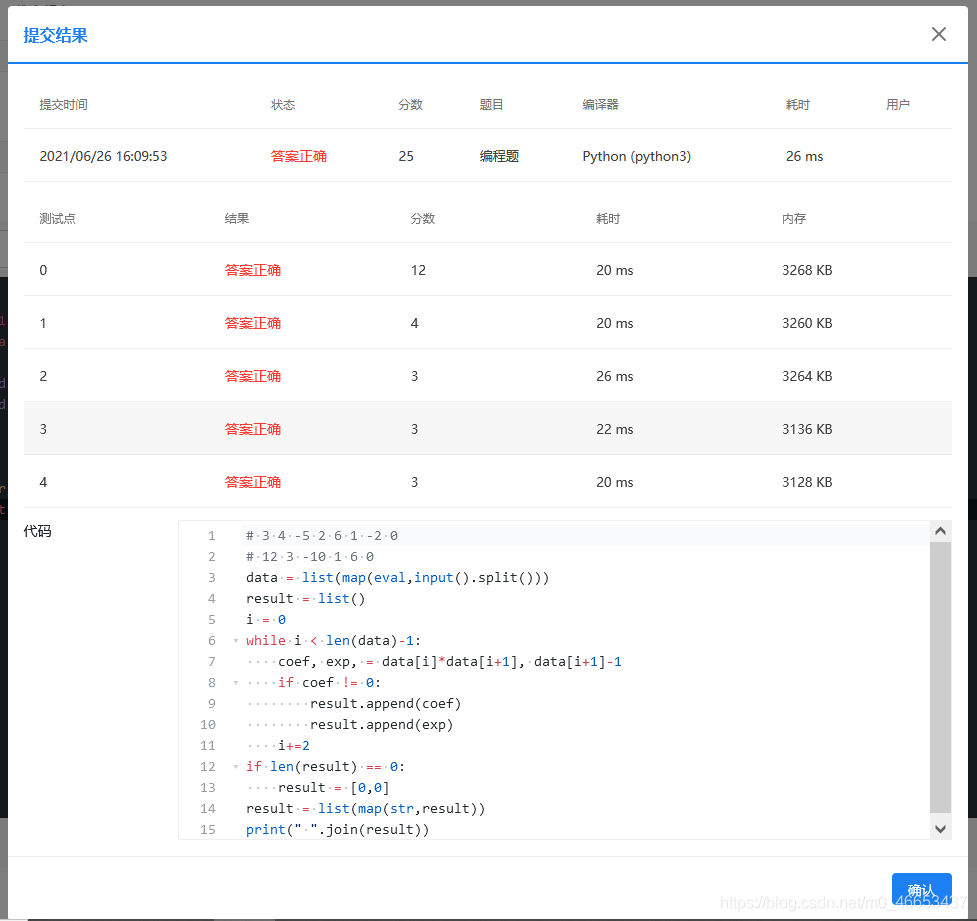Click test point 2 time 26 ms
The width and height of the screenshot is (977, 921).
[x=614, y=376]
